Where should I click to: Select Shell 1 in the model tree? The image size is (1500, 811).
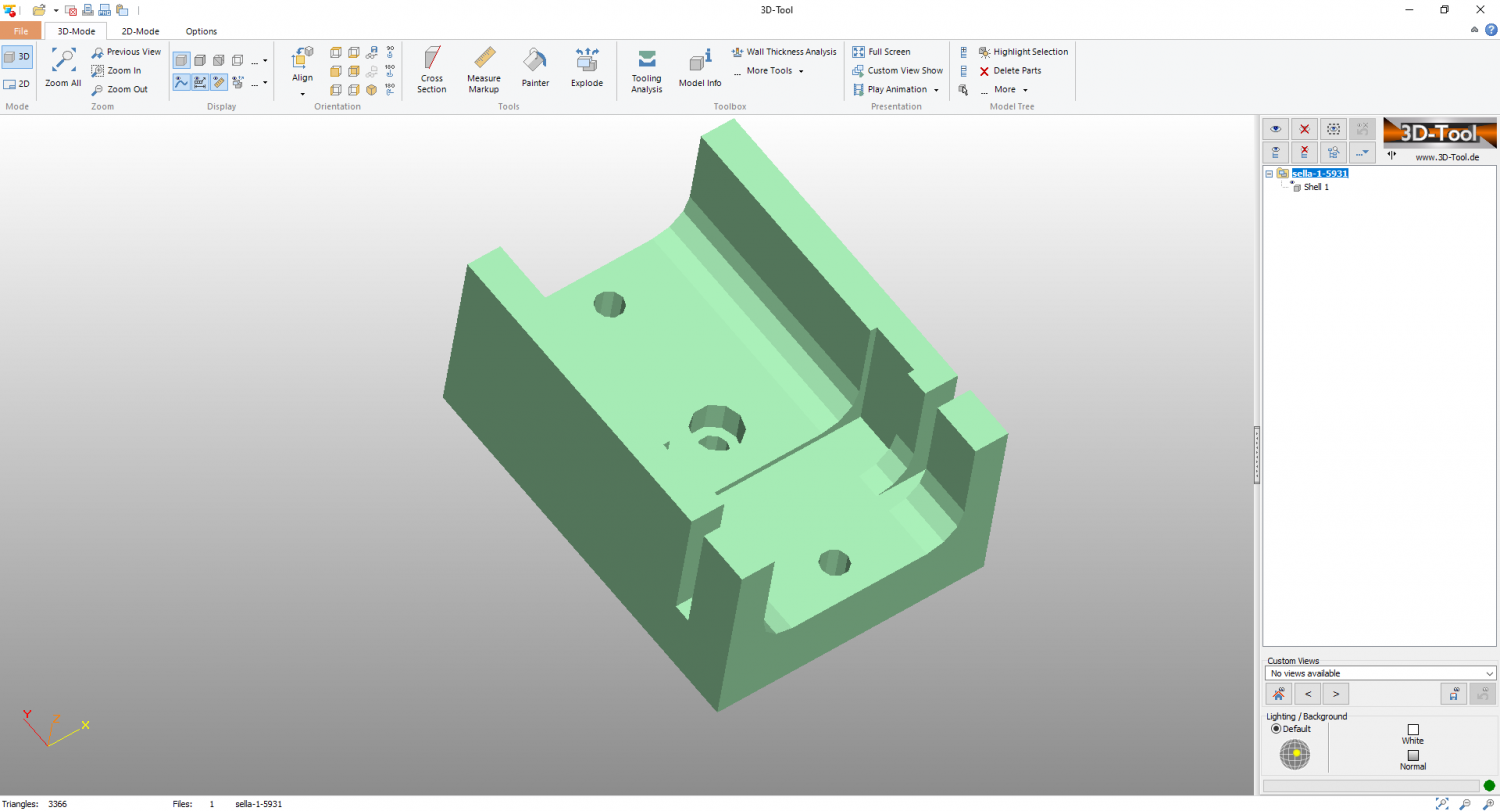click(x=1316, y=187)
